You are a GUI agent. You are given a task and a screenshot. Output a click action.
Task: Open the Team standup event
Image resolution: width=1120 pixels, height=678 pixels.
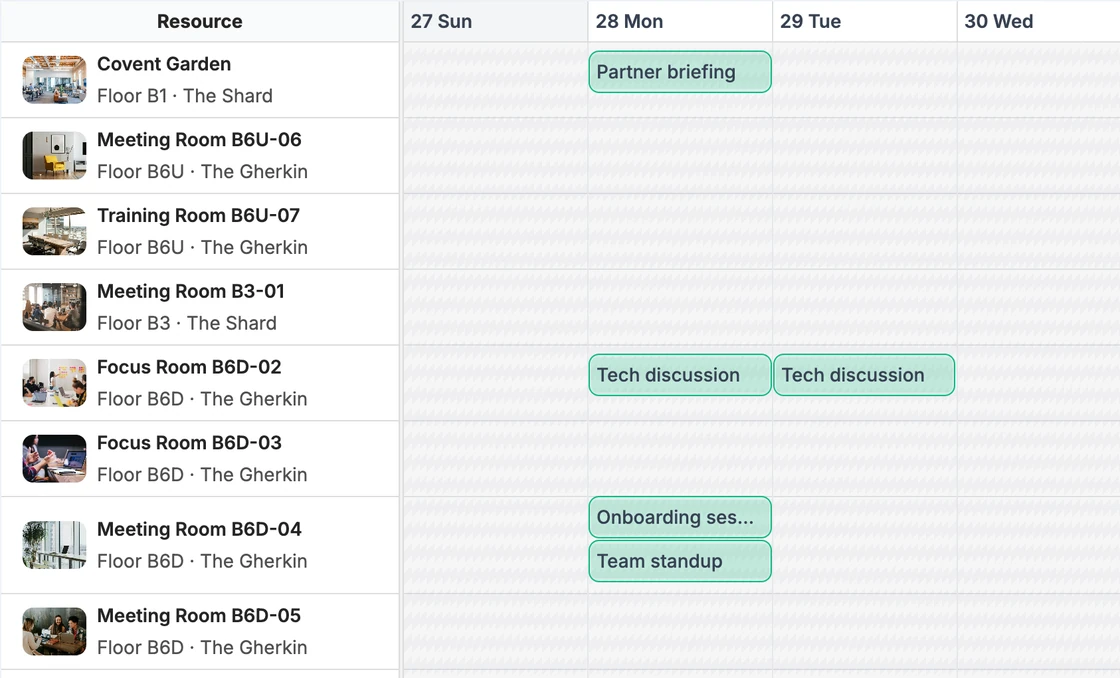[x=680, y=561]
